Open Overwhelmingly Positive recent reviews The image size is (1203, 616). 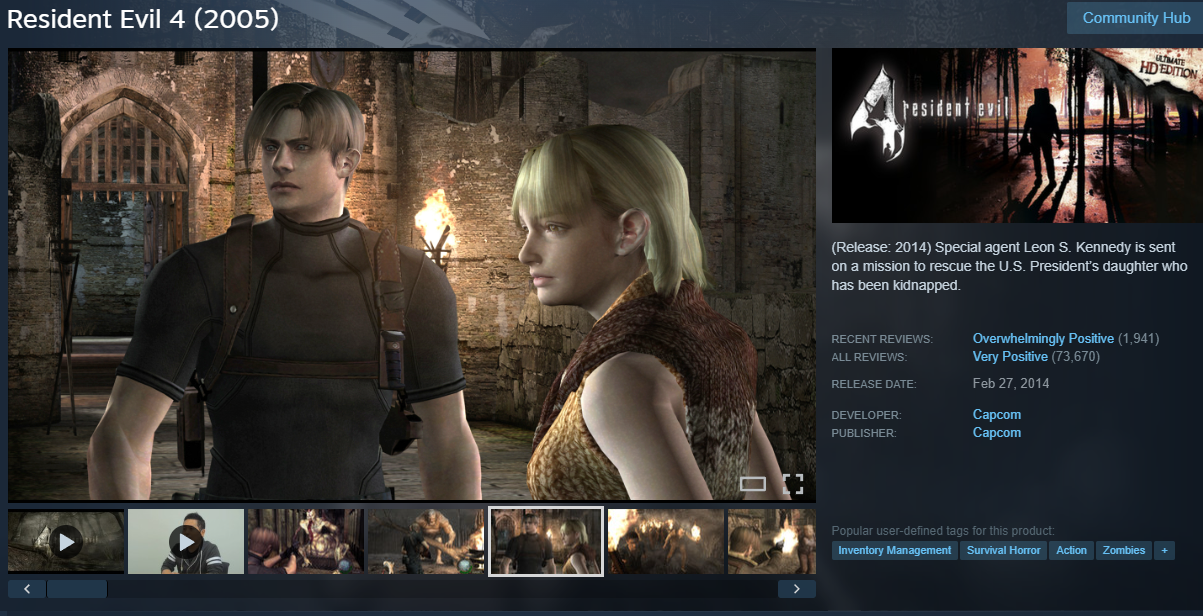pos(1043,339)
